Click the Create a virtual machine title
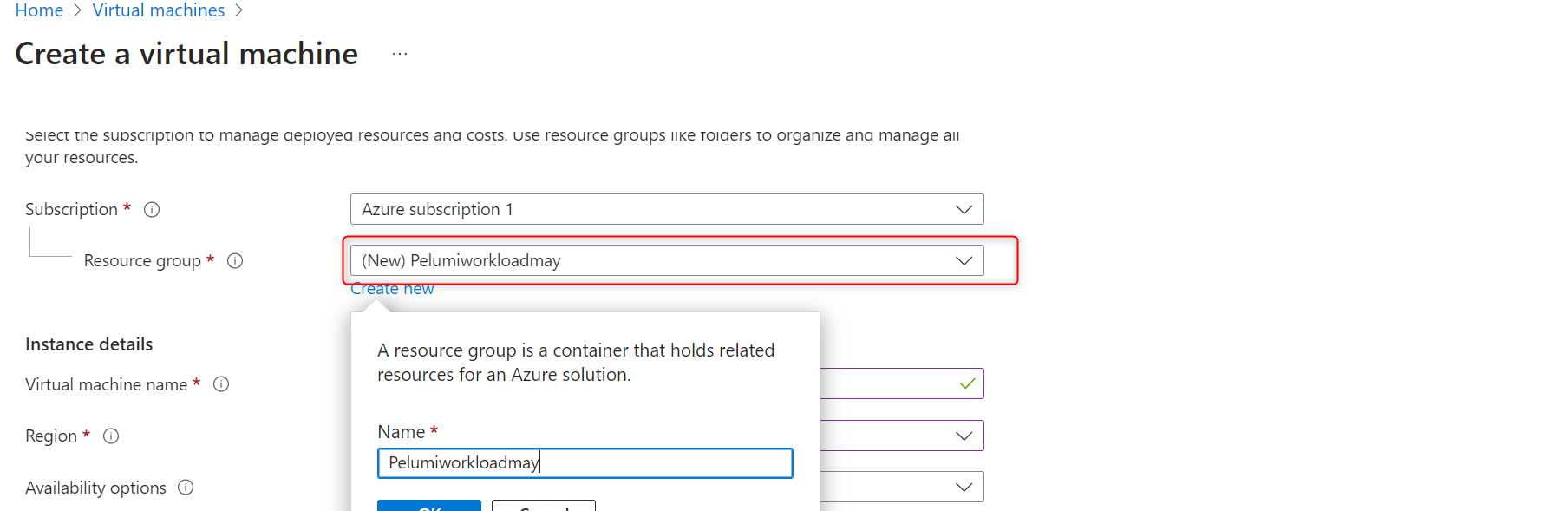 [x=186, y=54]
